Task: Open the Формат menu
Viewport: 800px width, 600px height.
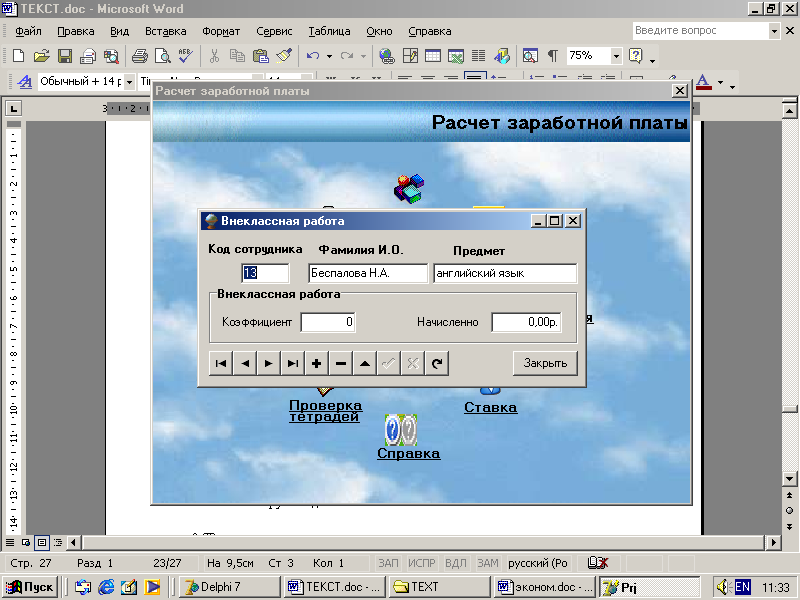Action: click(221, 31)
